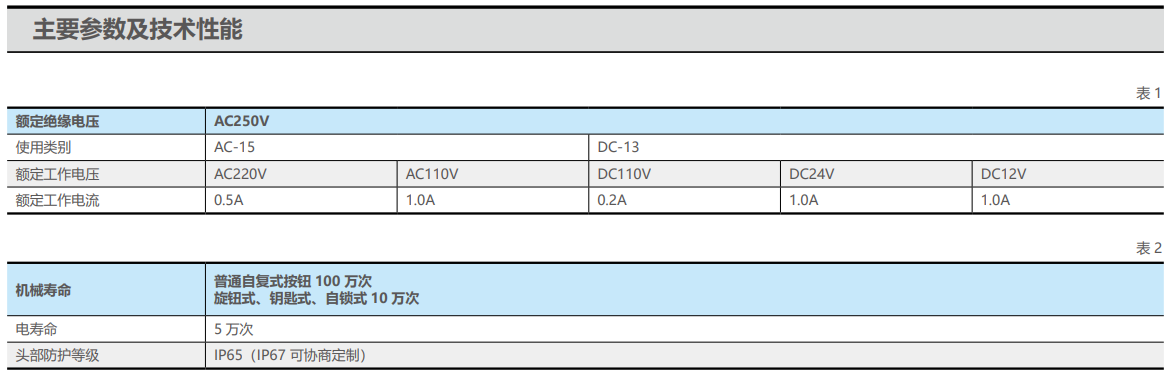Screen dimensions: 1169x387
Task: Click the 额定绝缘电压 header cell
Action: pyautogui.click(x=107, y=121)
